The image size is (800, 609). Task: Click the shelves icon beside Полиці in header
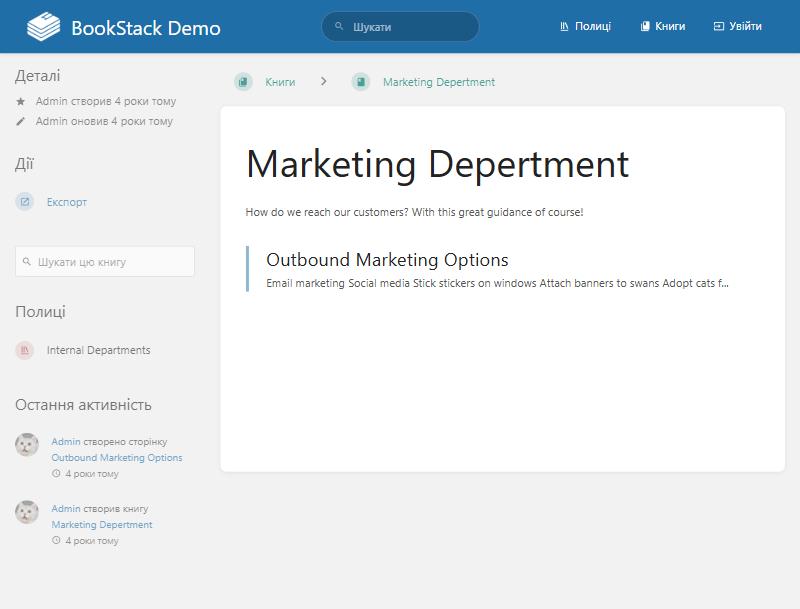coord(564,27)
